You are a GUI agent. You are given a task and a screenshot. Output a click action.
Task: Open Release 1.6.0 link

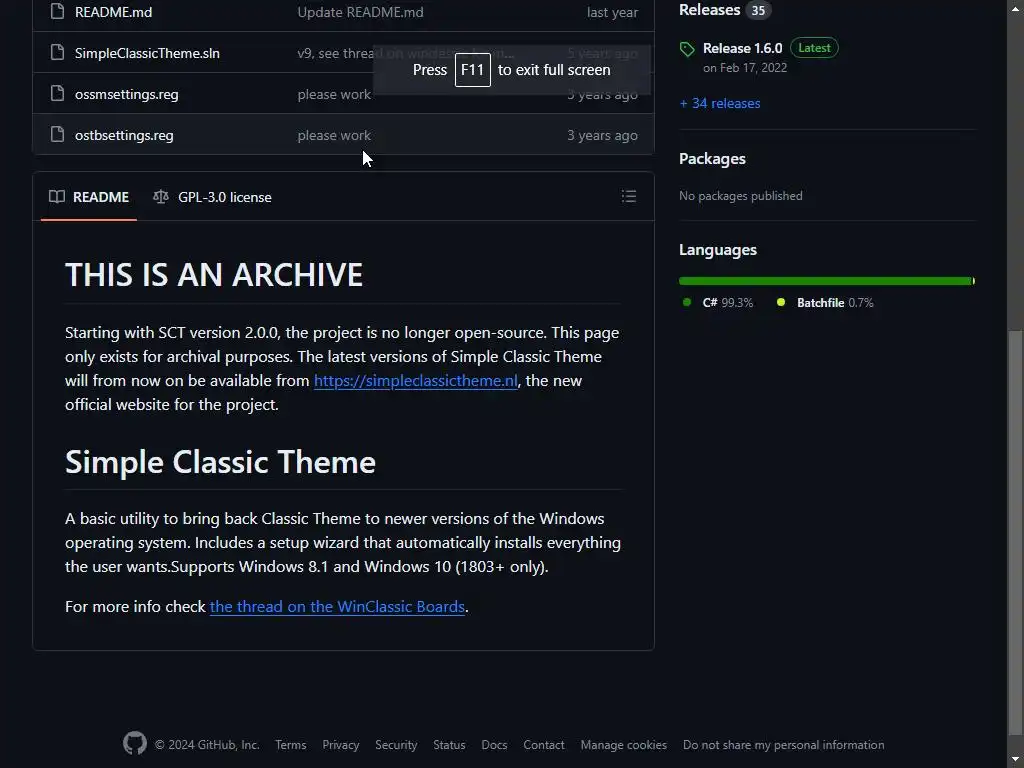pyautogui.click(x=742, y=48)
